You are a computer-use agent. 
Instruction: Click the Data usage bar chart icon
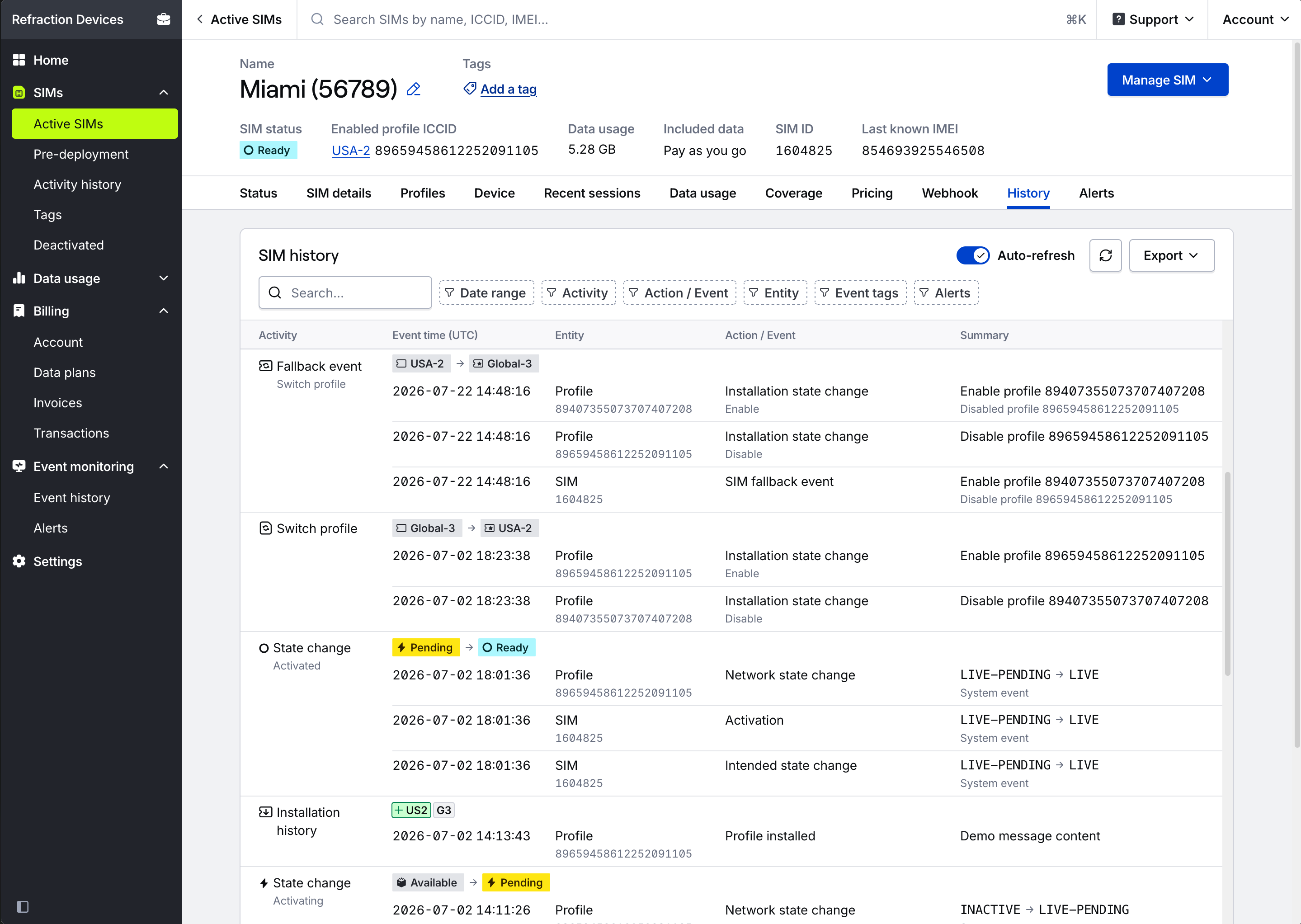pyautogui.click(x=19, y=278)
